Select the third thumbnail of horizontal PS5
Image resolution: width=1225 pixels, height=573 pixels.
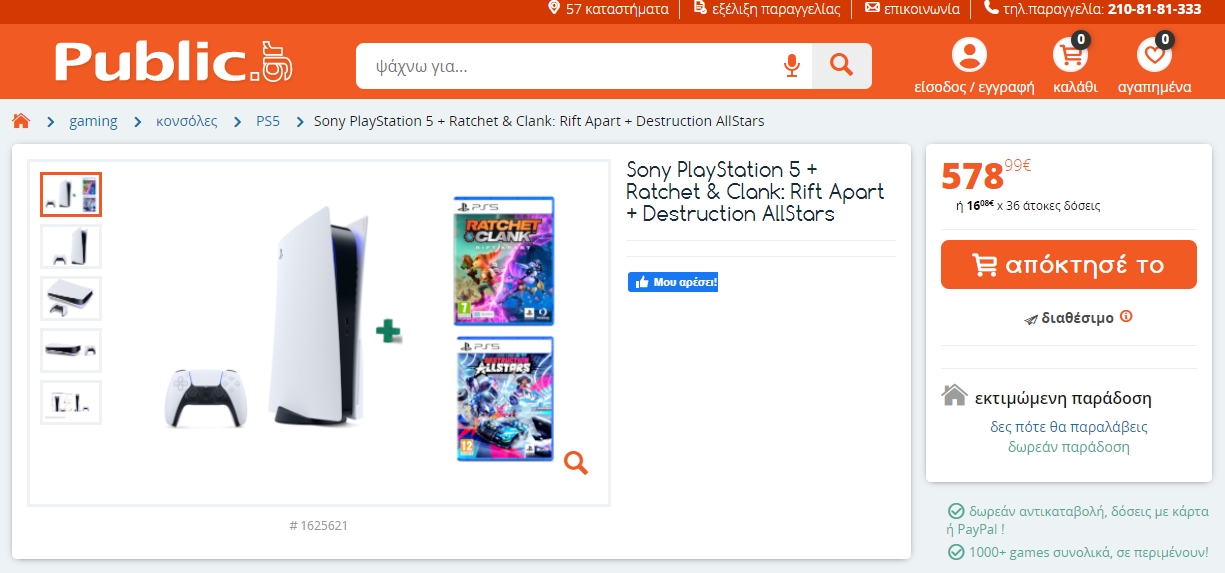pos(71,298)
